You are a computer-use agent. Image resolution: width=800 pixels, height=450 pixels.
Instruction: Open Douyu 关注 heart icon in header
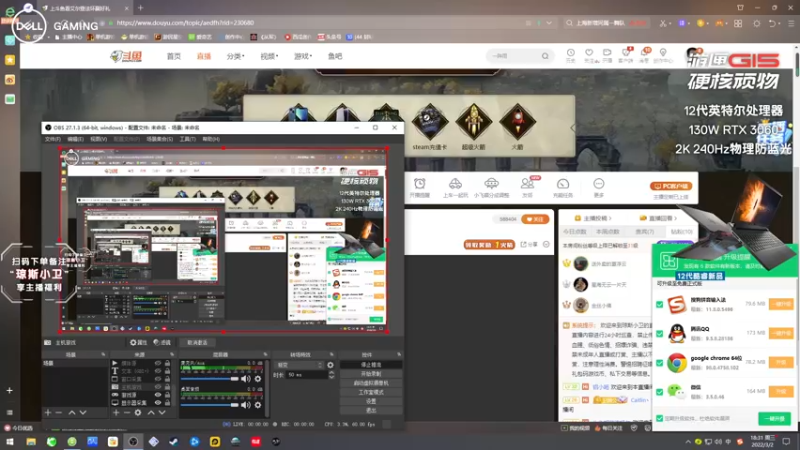pos(589,53)
